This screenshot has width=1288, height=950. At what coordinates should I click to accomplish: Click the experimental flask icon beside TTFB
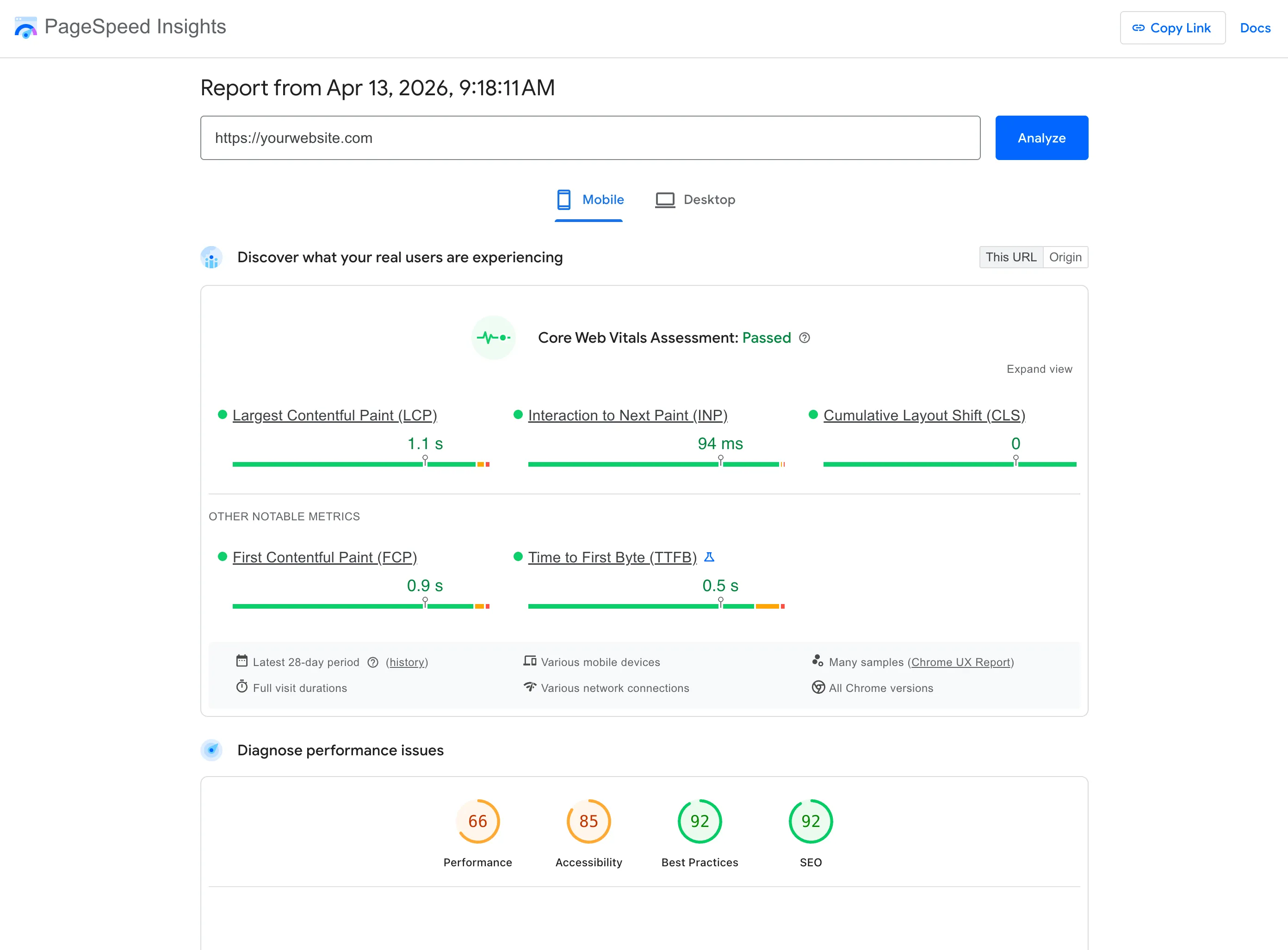click(710, 557)
